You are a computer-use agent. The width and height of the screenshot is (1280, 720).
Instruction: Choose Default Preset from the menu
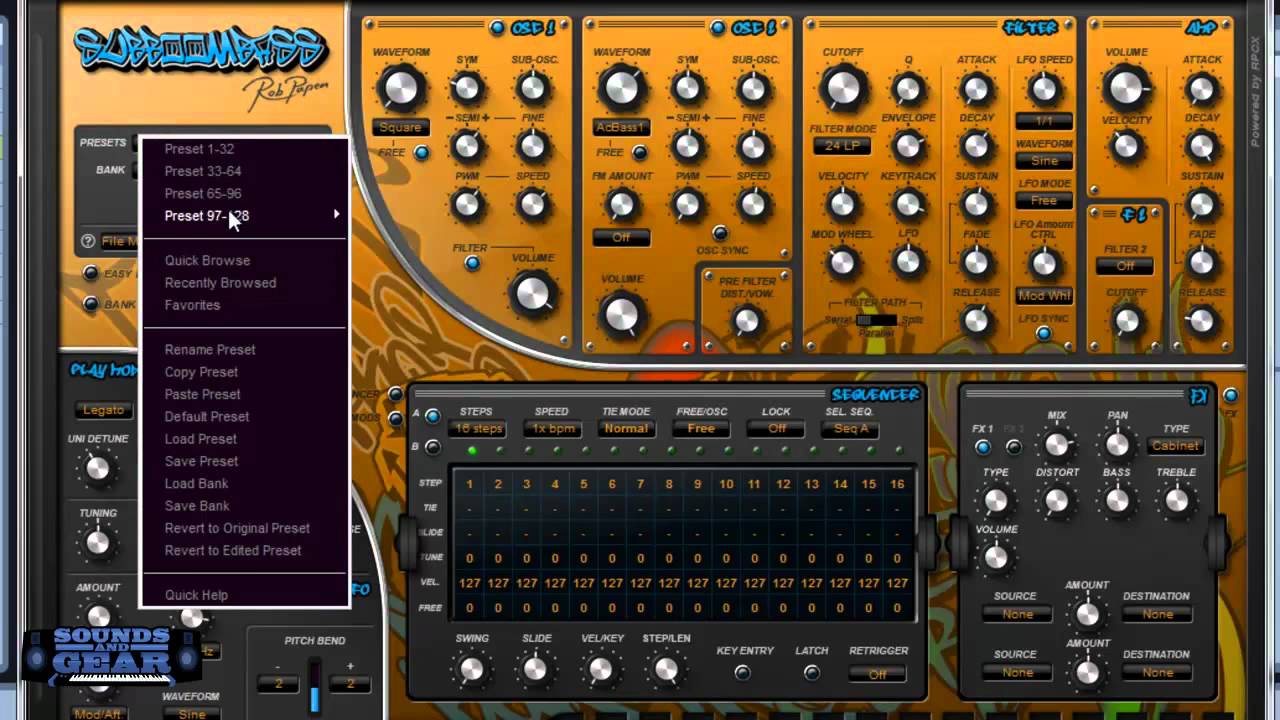pos(207,416)
